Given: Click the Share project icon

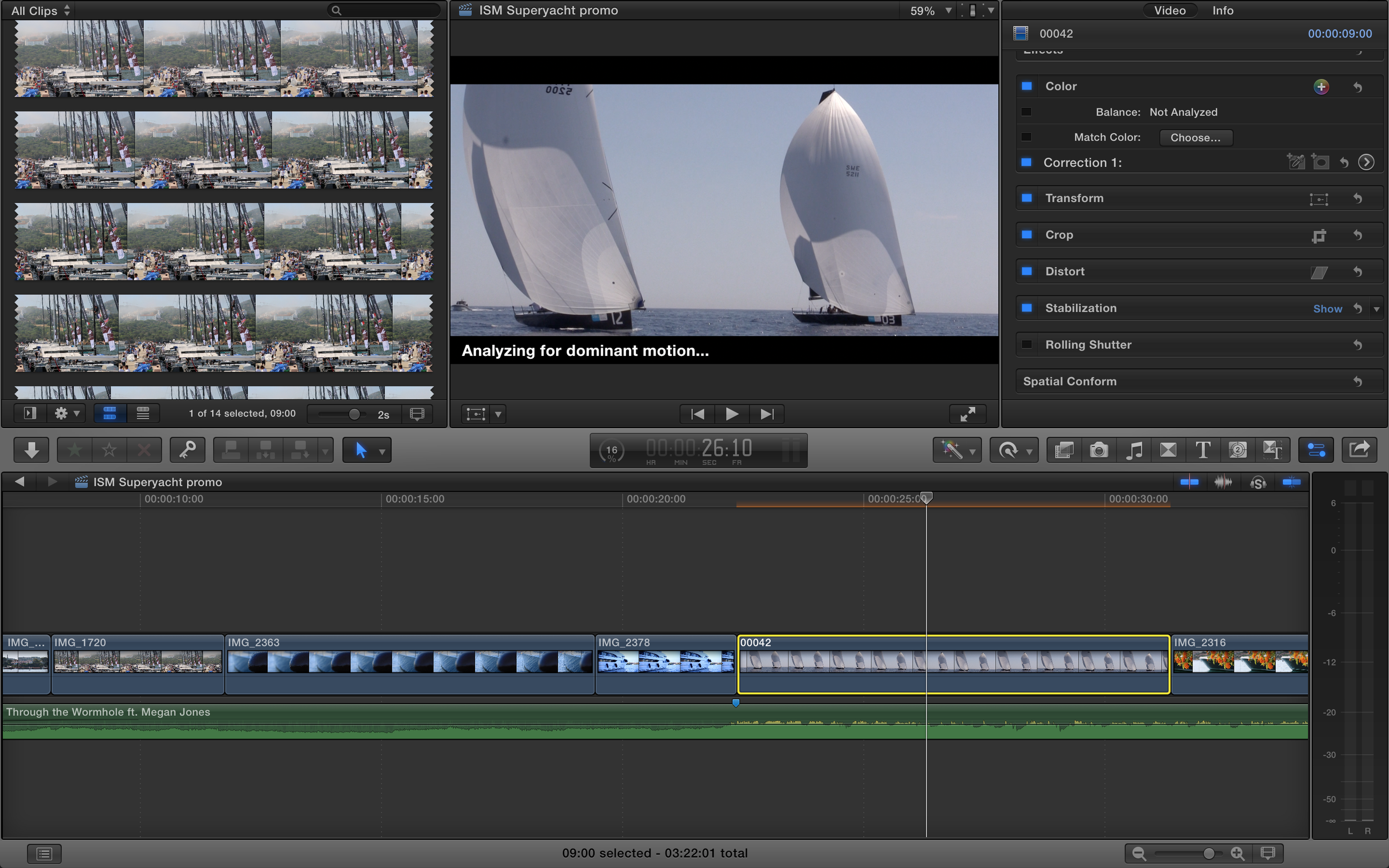Looking at the screenshot, I should (1358, 450).
